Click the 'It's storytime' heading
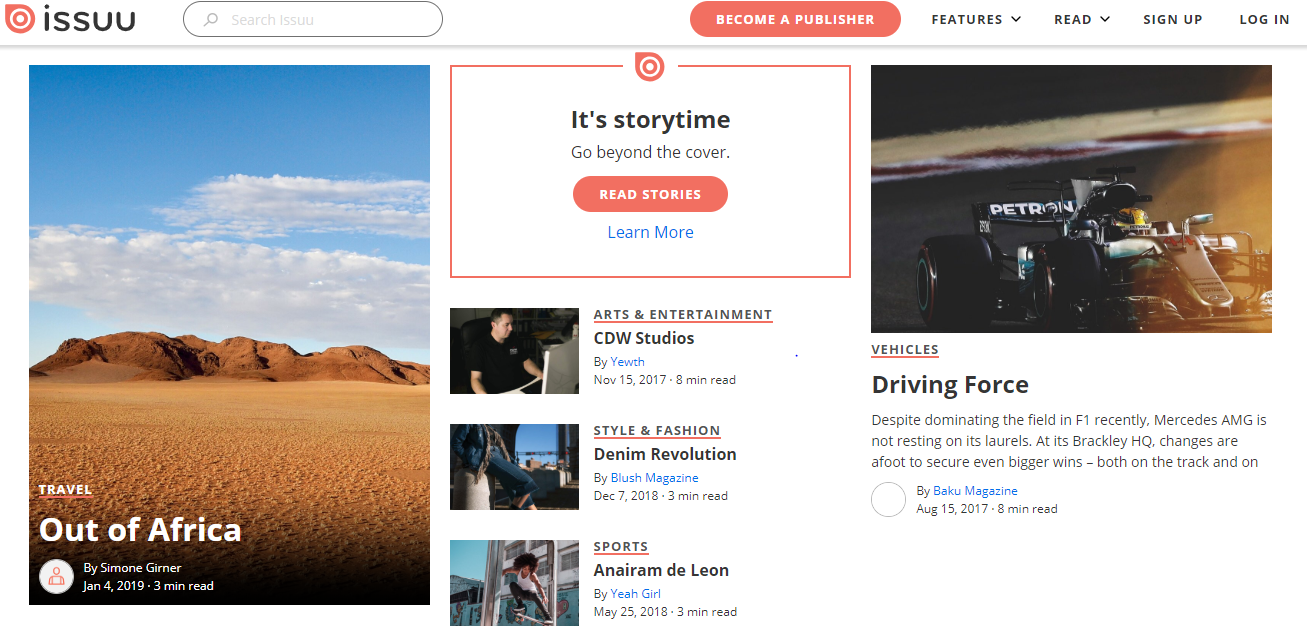Viewport: 1307px width, 635px height. (650, 120)
